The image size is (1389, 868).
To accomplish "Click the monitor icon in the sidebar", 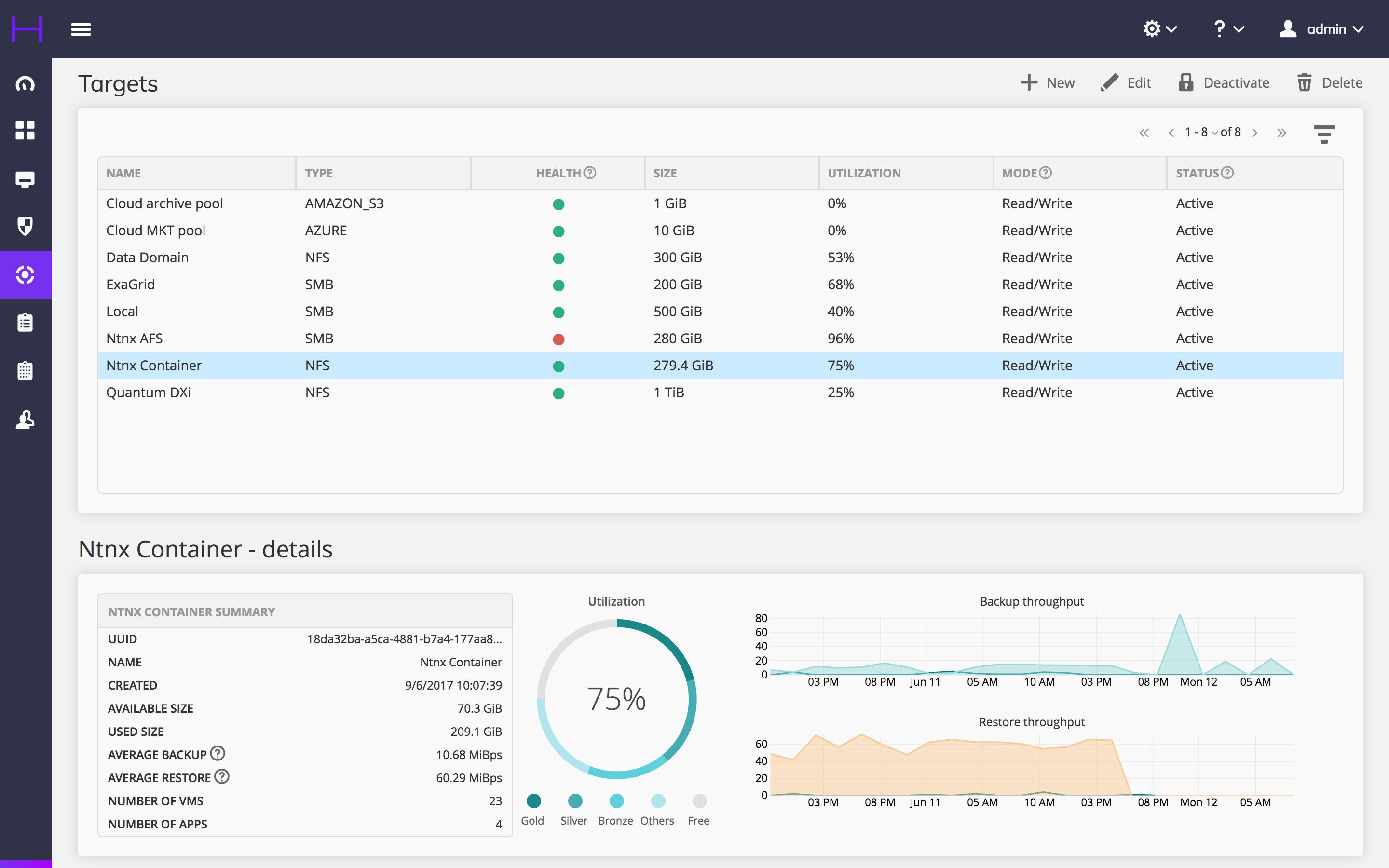I will [25, 179].
